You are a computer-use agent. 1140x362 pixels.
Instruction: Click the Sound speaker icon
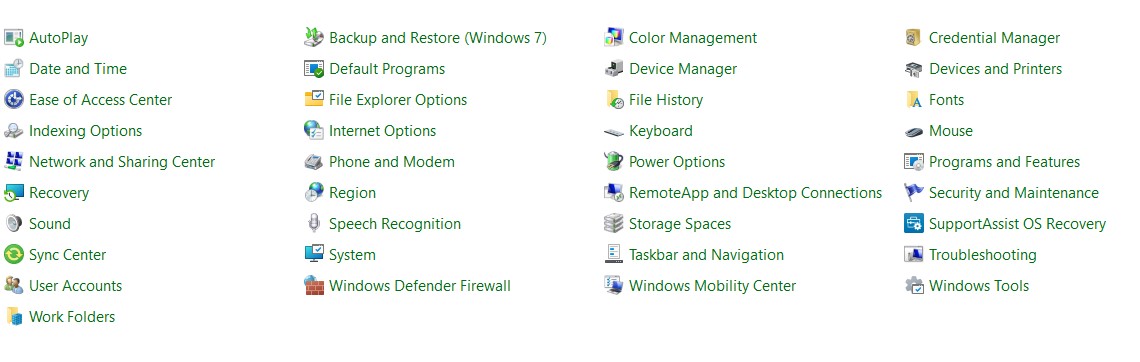[x=14, y=224]
